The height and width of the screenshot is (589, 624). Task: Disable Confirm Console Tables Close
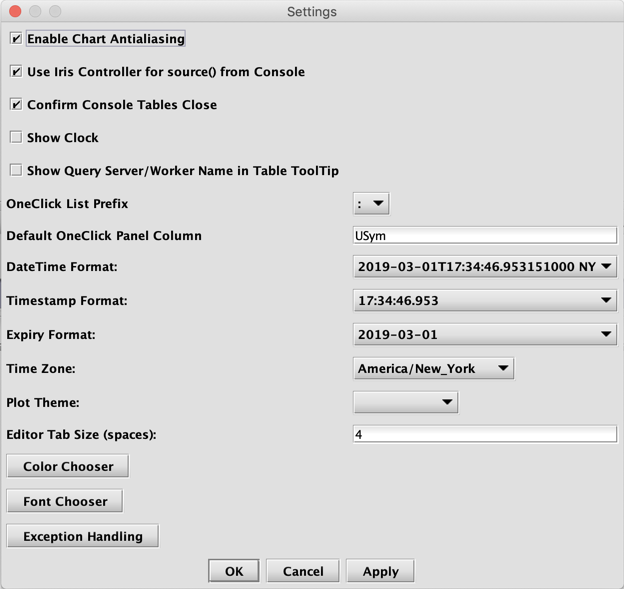pos(16,105)
